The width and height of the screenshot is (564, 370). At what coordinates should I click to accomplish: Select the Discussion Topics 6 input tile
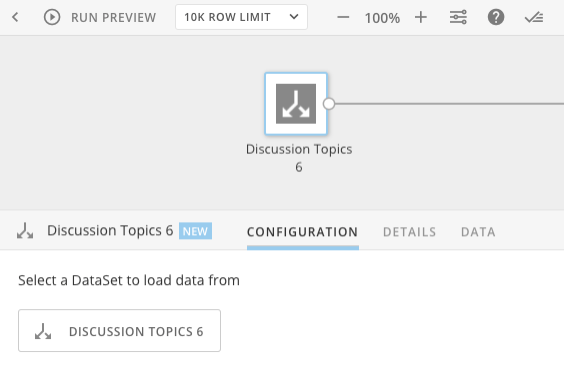296,104
